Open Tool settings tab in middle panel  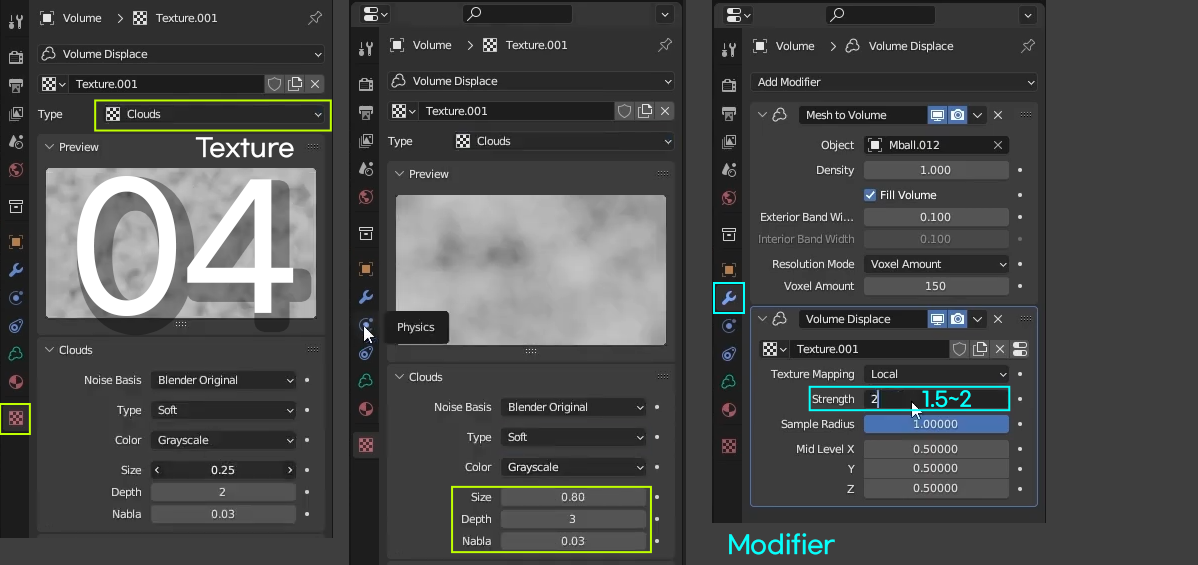pos(366,49)
